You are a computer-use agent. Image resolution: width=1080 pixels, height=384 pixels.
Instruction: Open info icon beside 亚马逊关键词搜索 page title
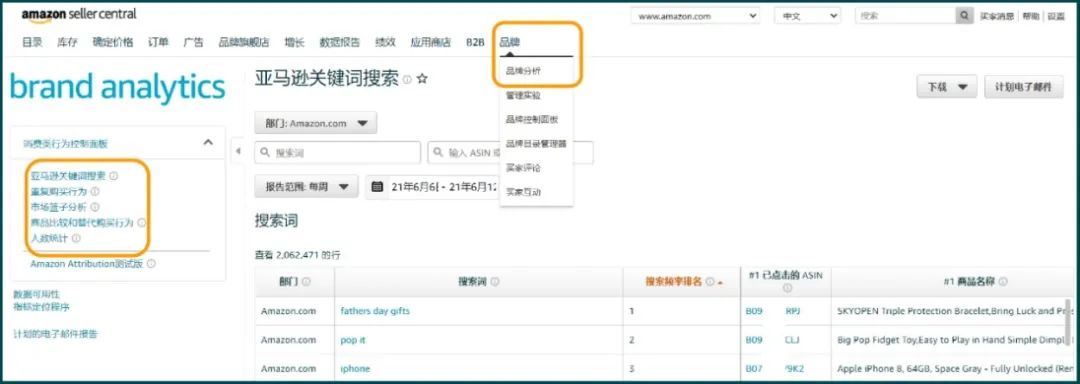[407, 80]
